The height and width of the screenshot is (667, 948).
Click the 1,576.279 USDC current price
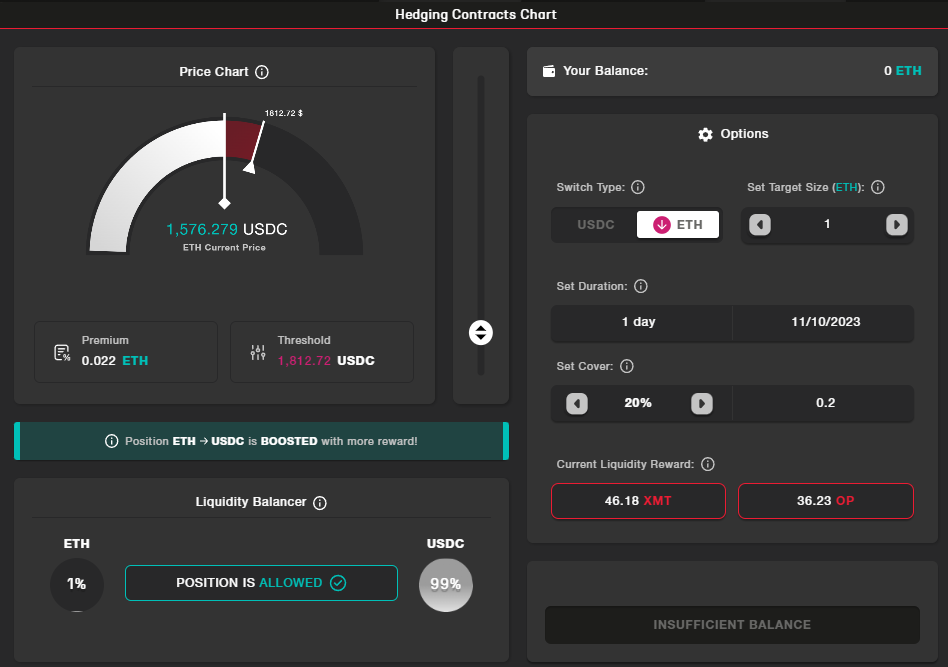click(x=227, y=230)
